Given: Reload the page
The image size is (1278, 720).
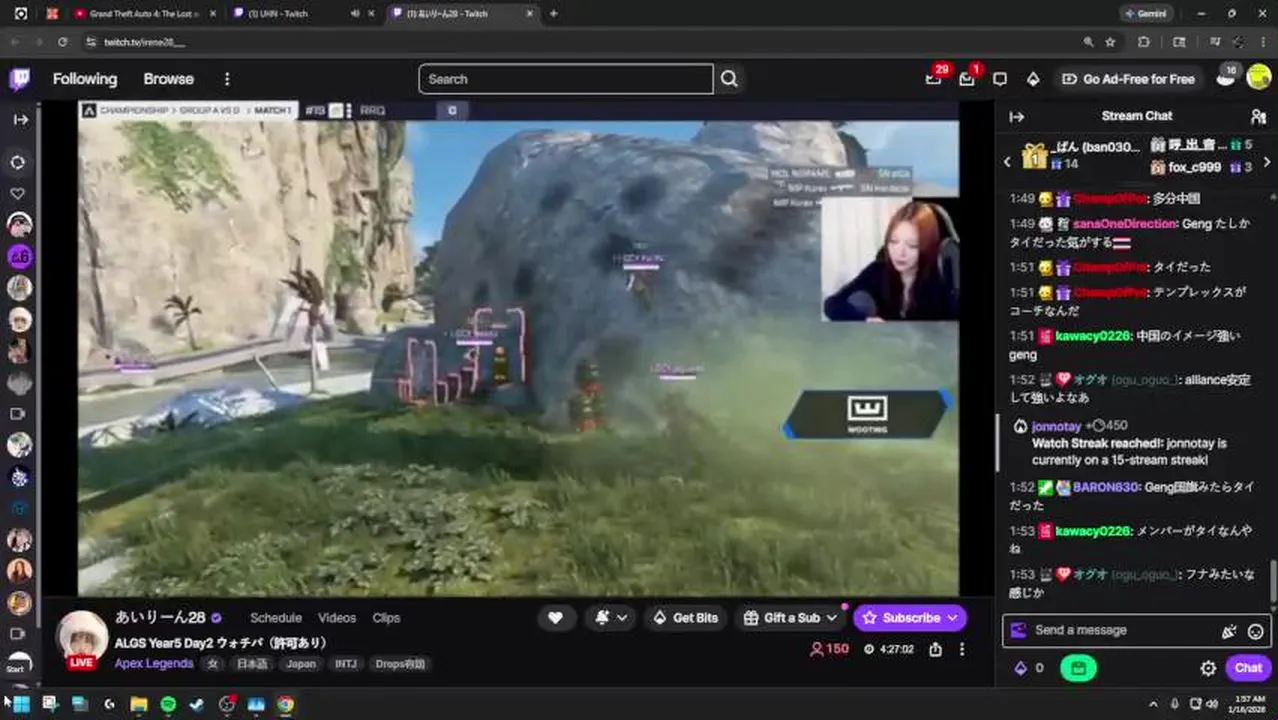Looking at the screenshot, I should [x=63, y=42].
